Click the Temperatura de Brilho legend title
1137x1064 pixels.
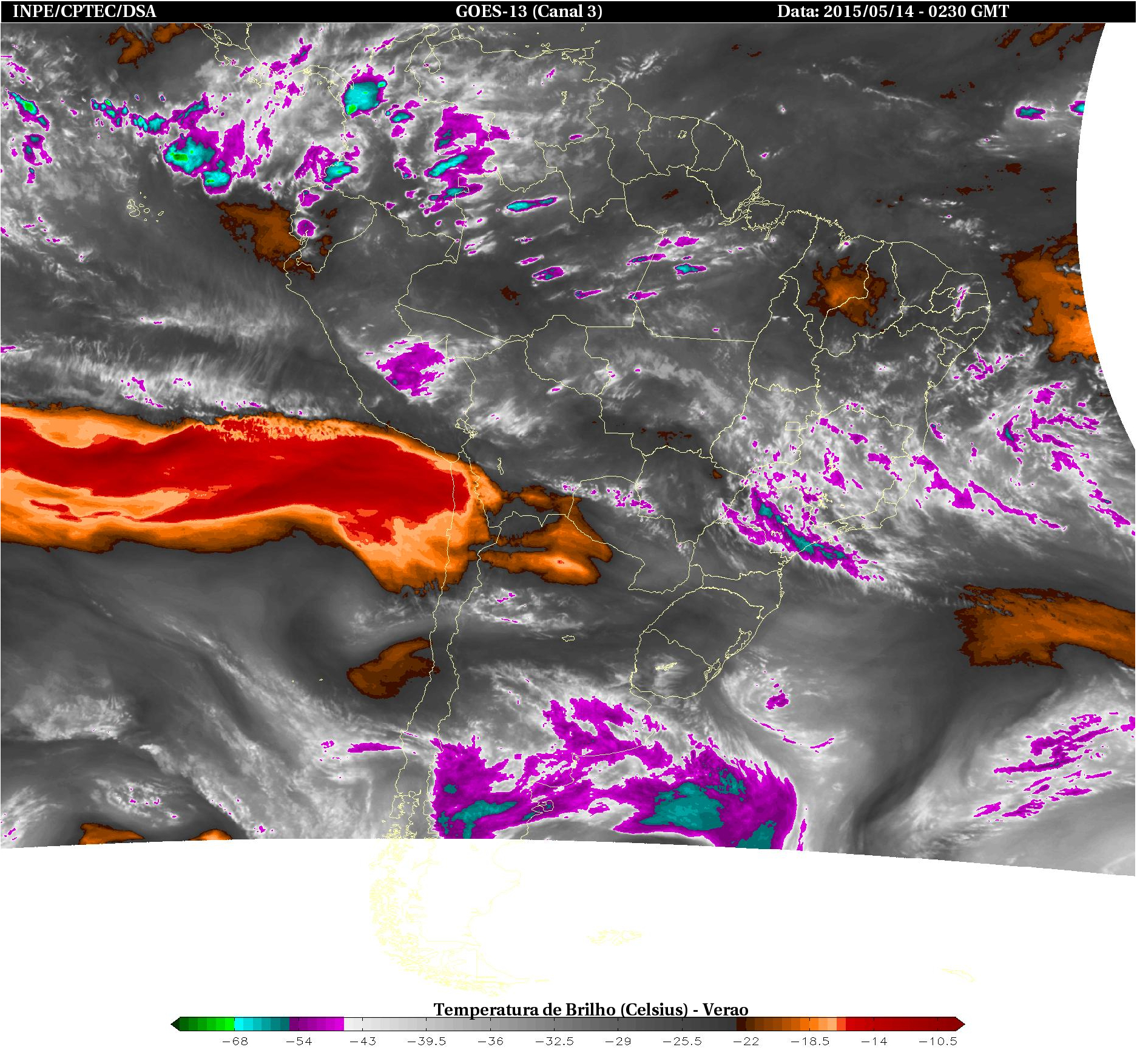coord(590,1009)
